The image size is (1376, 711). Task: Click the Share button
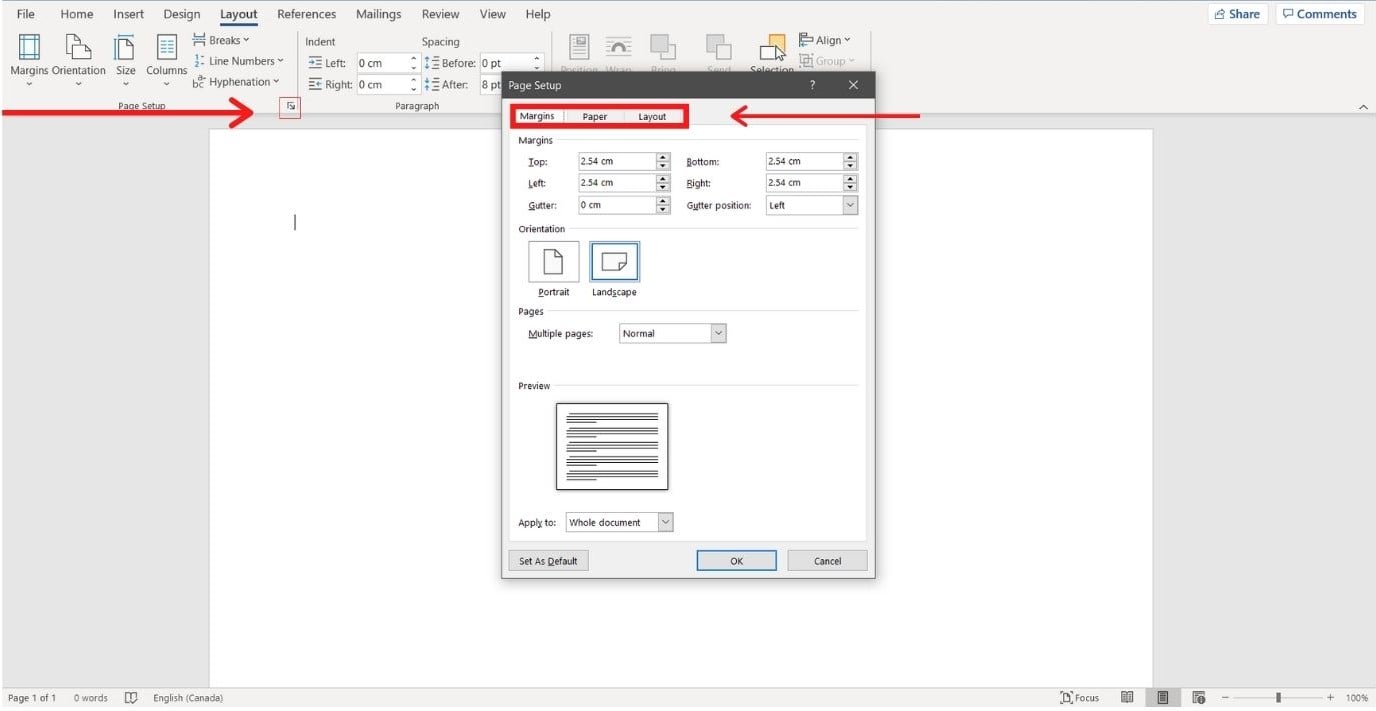(x=1238, y=14)
